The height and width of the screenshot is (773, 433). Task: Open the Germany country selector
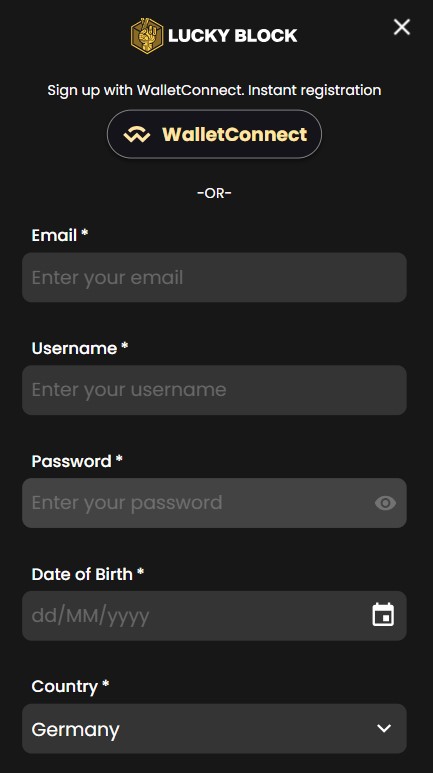coord(215,729)
